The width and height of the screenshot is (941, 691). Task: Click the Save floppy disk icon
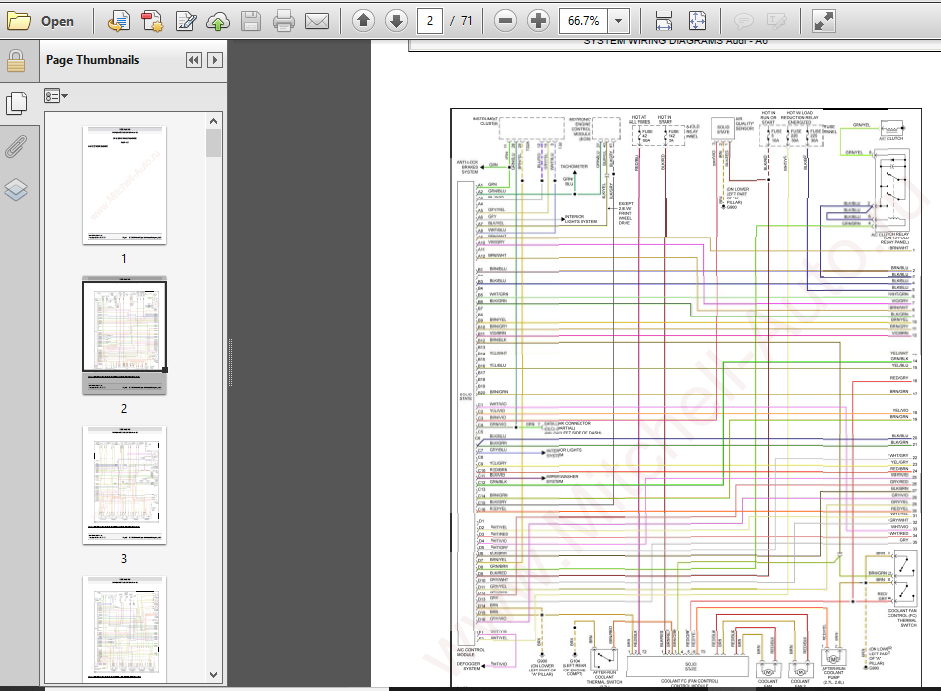tap(251, 21)
